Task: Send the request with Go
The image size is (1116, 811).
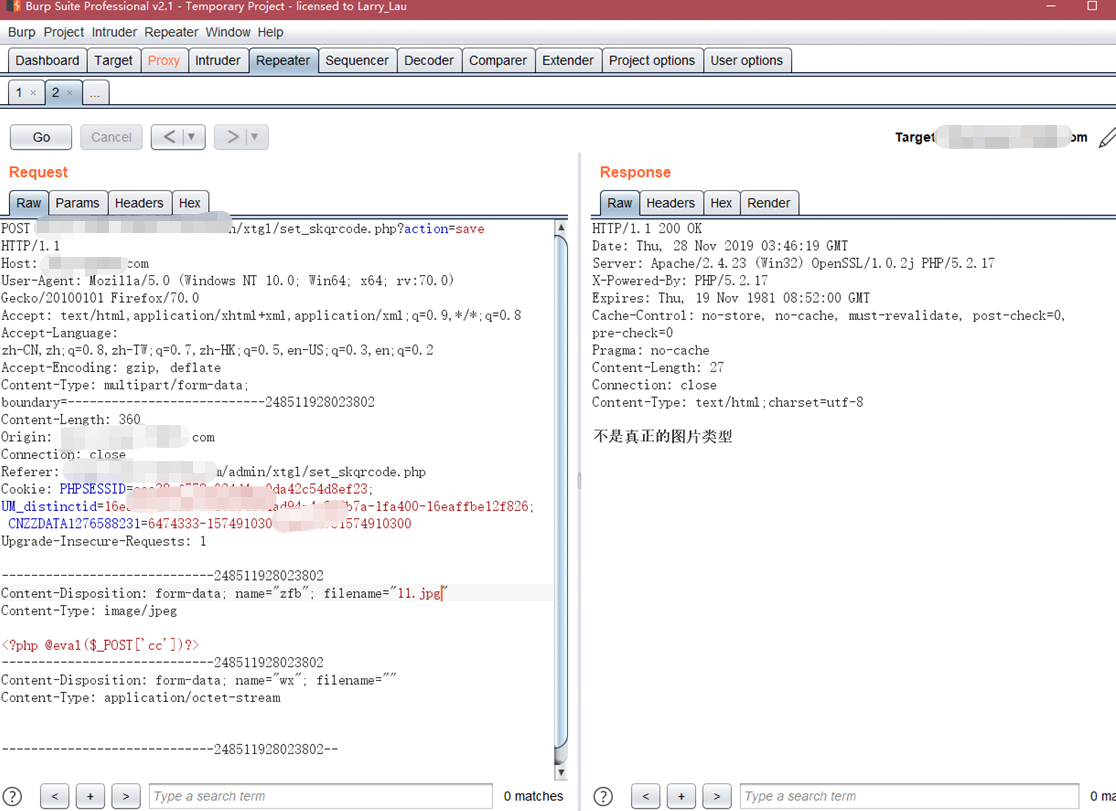Action: click(x=41, y=137)
